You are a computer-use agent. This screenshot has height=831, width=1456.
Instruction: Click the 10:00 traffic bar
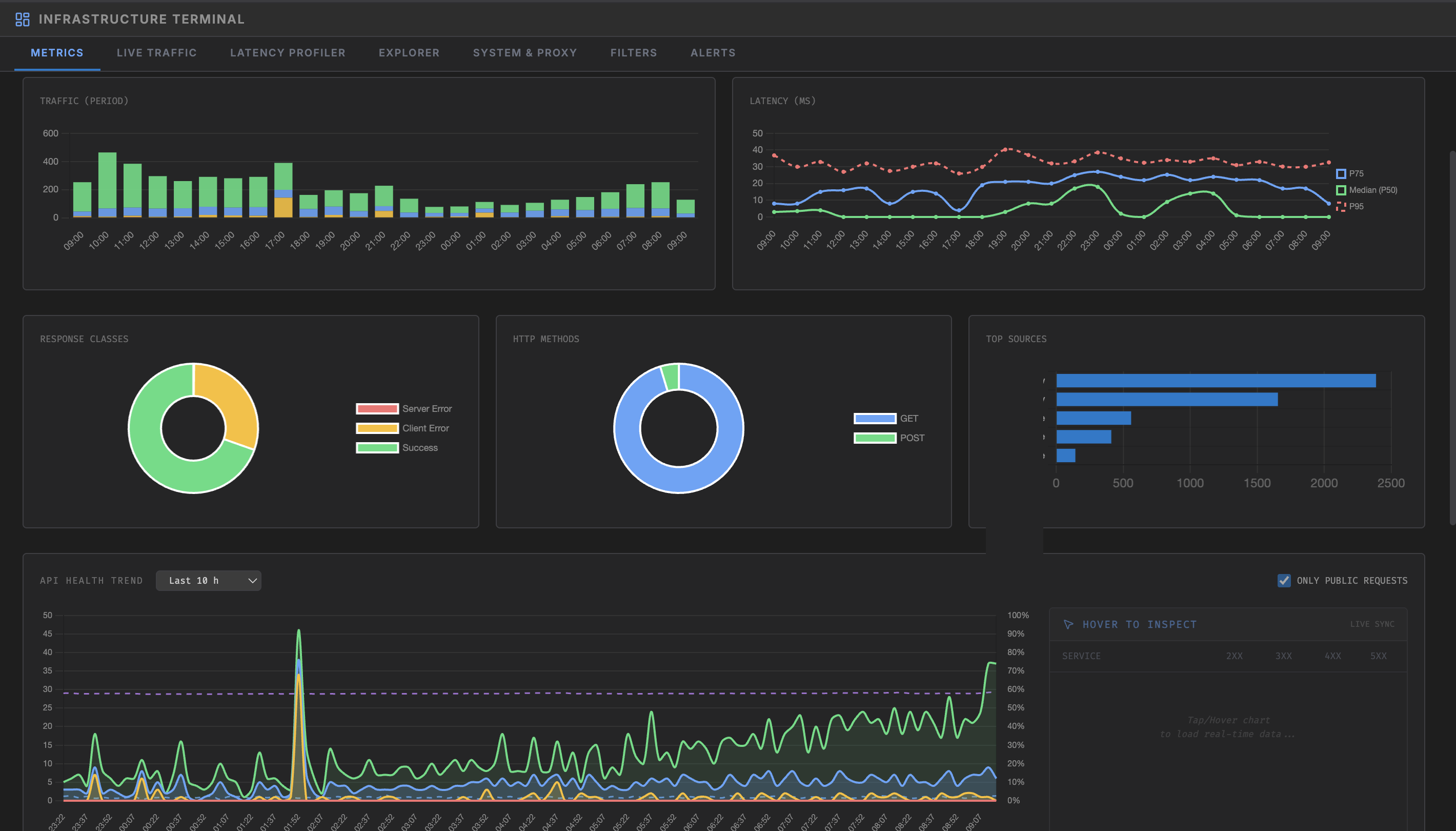click(x=107, y=185)
